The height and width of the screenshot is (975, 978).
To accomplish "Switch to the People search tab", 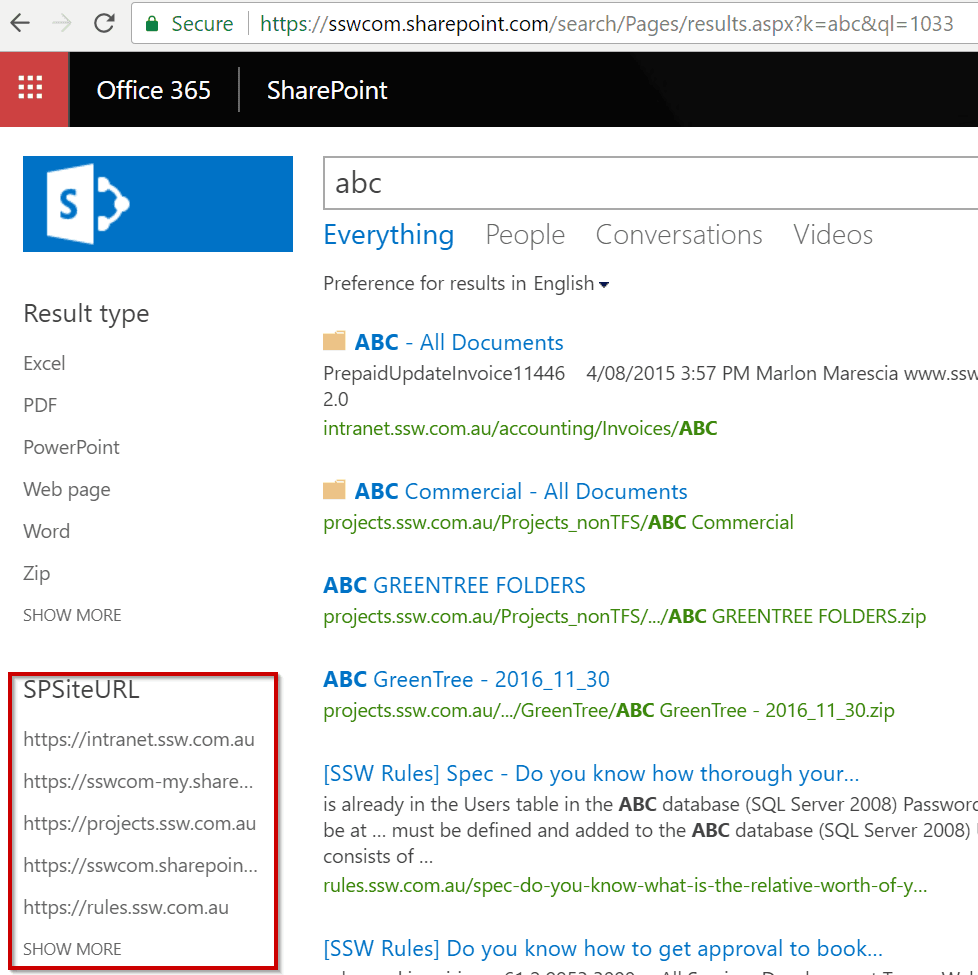I will [x=525, y=235].
